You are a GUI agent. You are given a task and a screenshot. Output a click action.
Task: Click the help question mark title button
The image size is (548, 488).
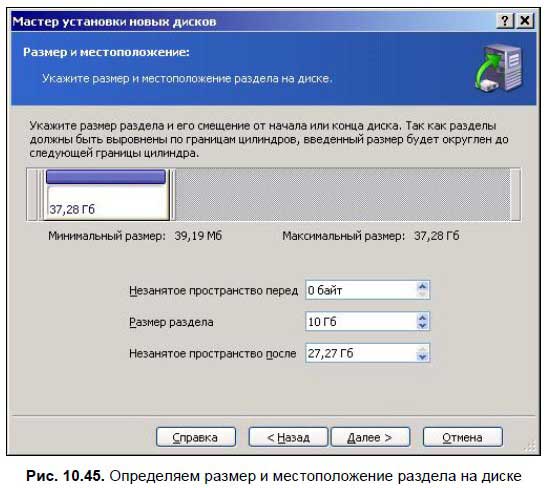click(x=505, y=21)
